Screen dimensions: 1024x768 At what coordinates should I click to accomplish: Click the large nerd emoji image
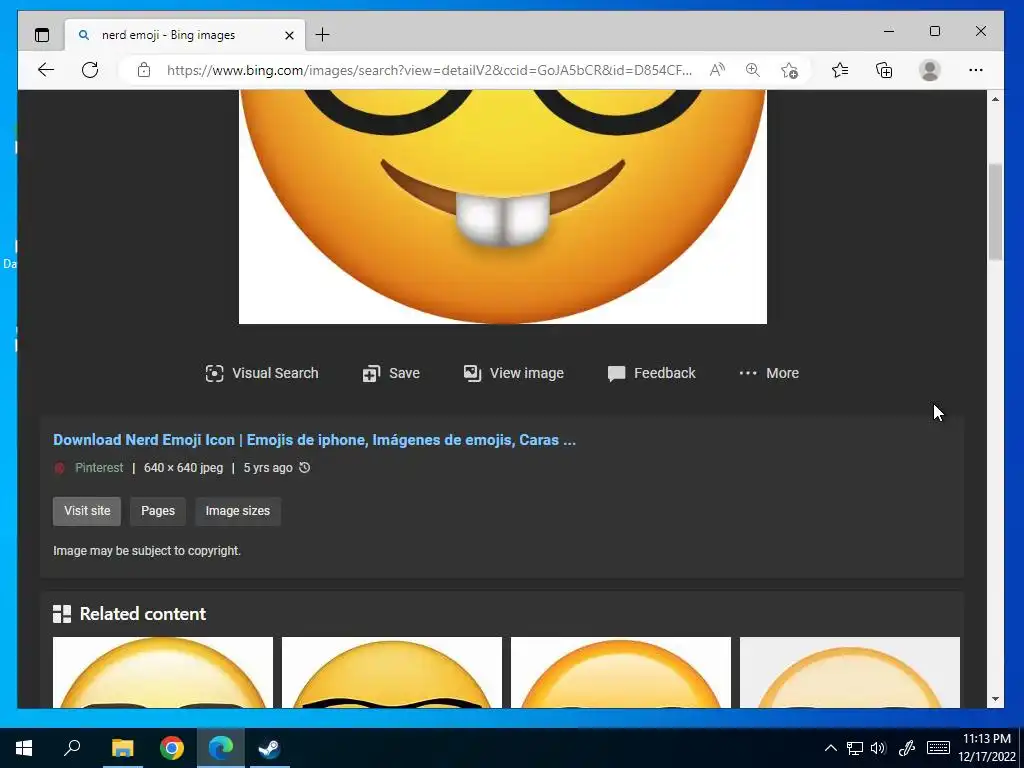coord(503,206)
